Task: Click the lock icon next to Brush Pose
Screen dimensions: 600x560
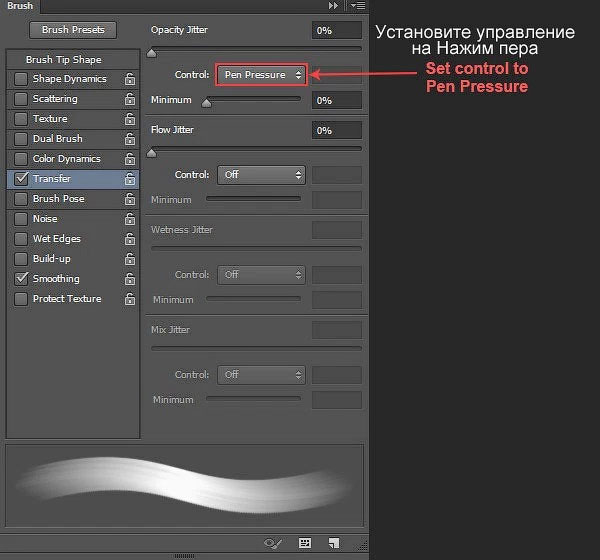Action: [x=130, y=199]
